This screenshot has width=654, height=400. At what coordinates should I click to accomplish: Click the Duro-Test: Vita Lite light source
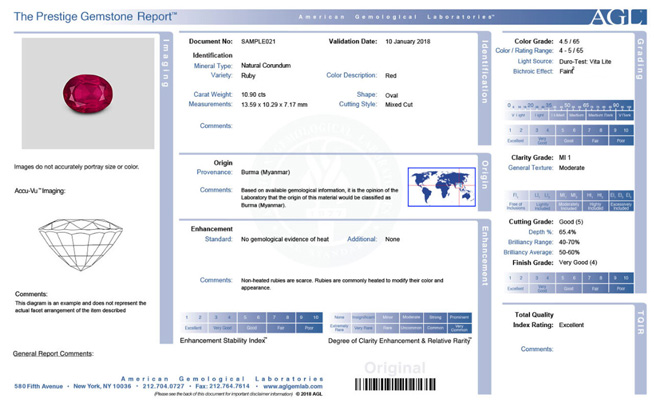[x=585, y=62]
